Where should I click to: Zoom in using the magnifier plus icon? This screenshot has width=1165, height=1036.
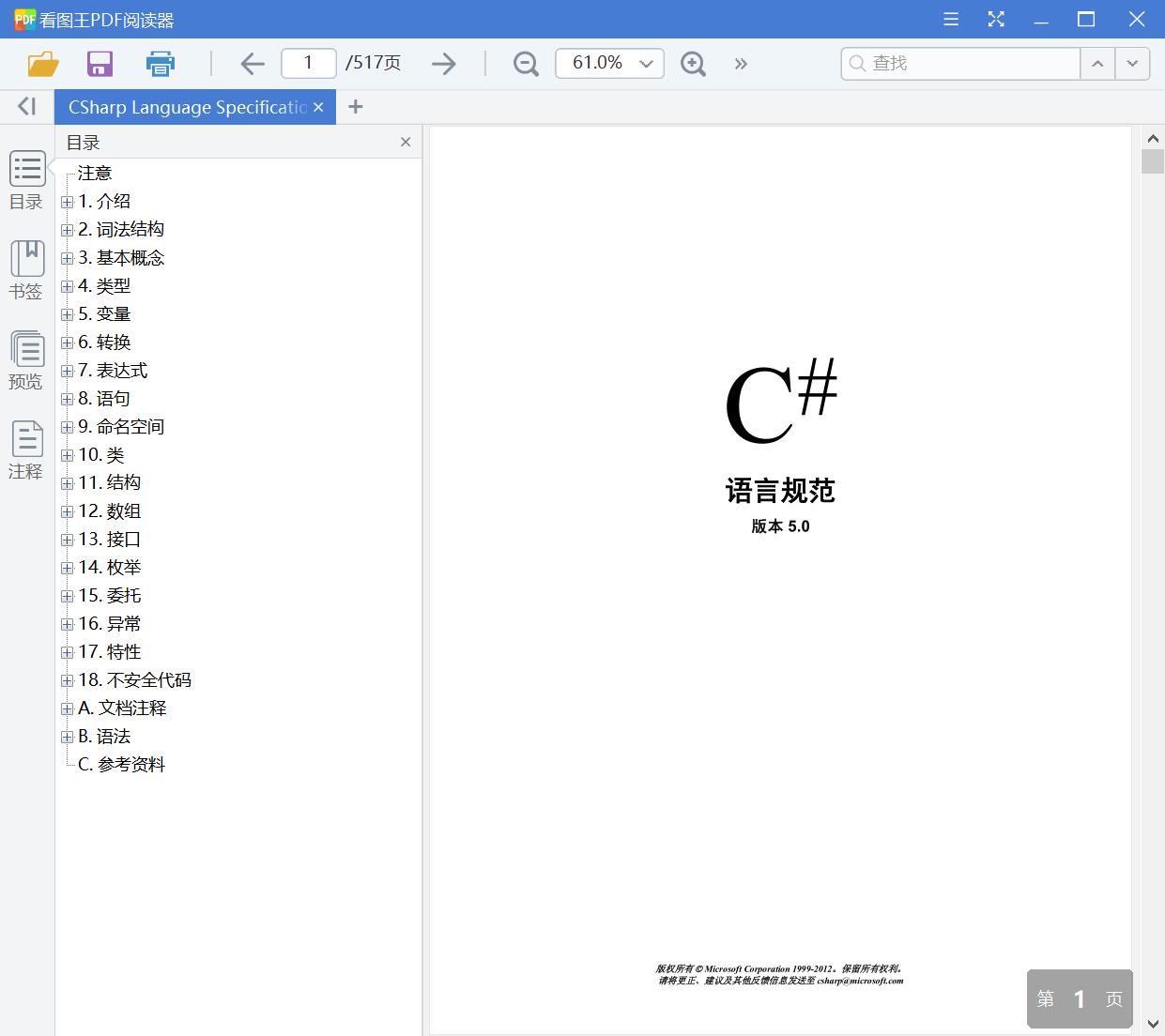point(693,63)
